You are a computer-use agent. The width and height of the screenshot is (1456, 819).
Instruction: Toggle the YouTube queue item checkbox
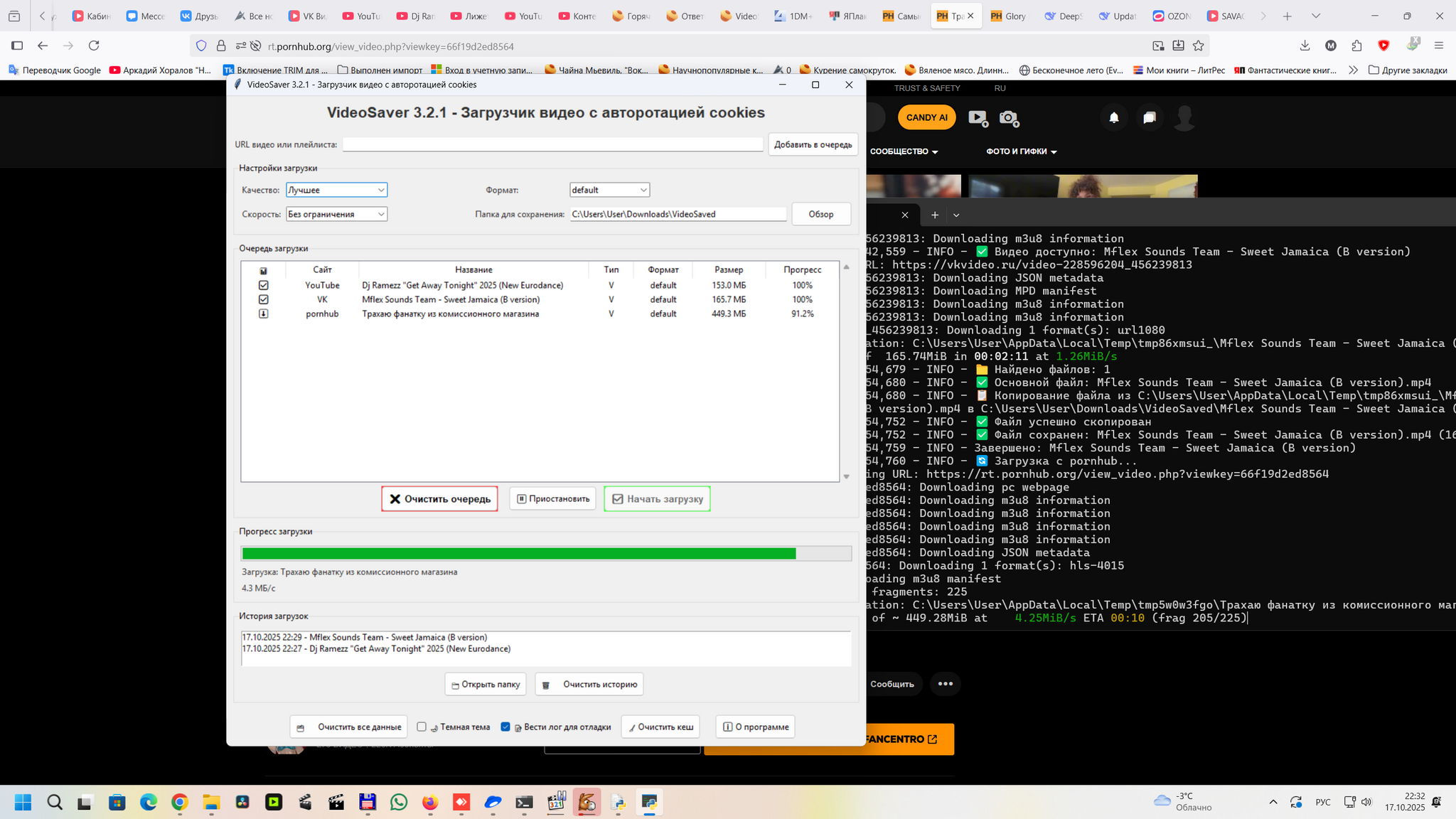(x=263, y=285)
